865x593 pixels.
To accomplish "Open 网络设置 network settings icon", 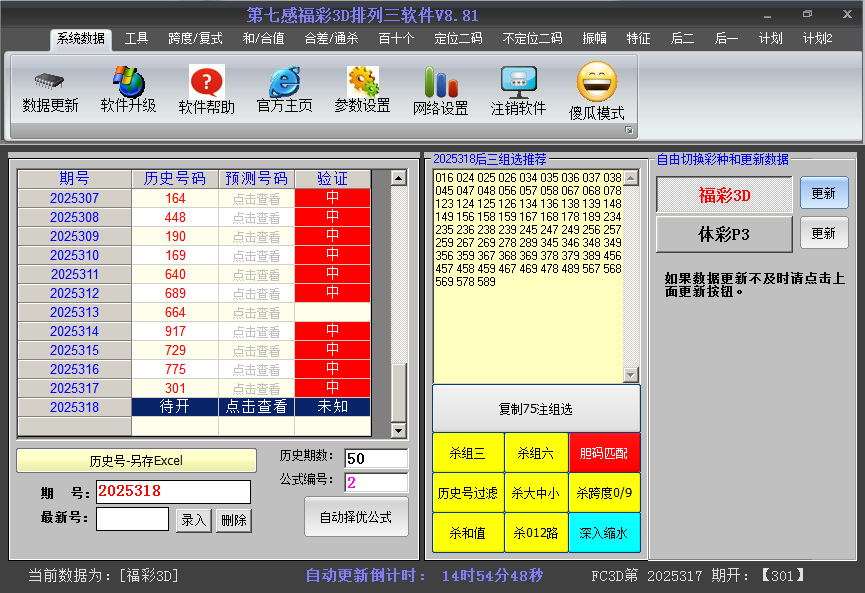I will point(440,82).
